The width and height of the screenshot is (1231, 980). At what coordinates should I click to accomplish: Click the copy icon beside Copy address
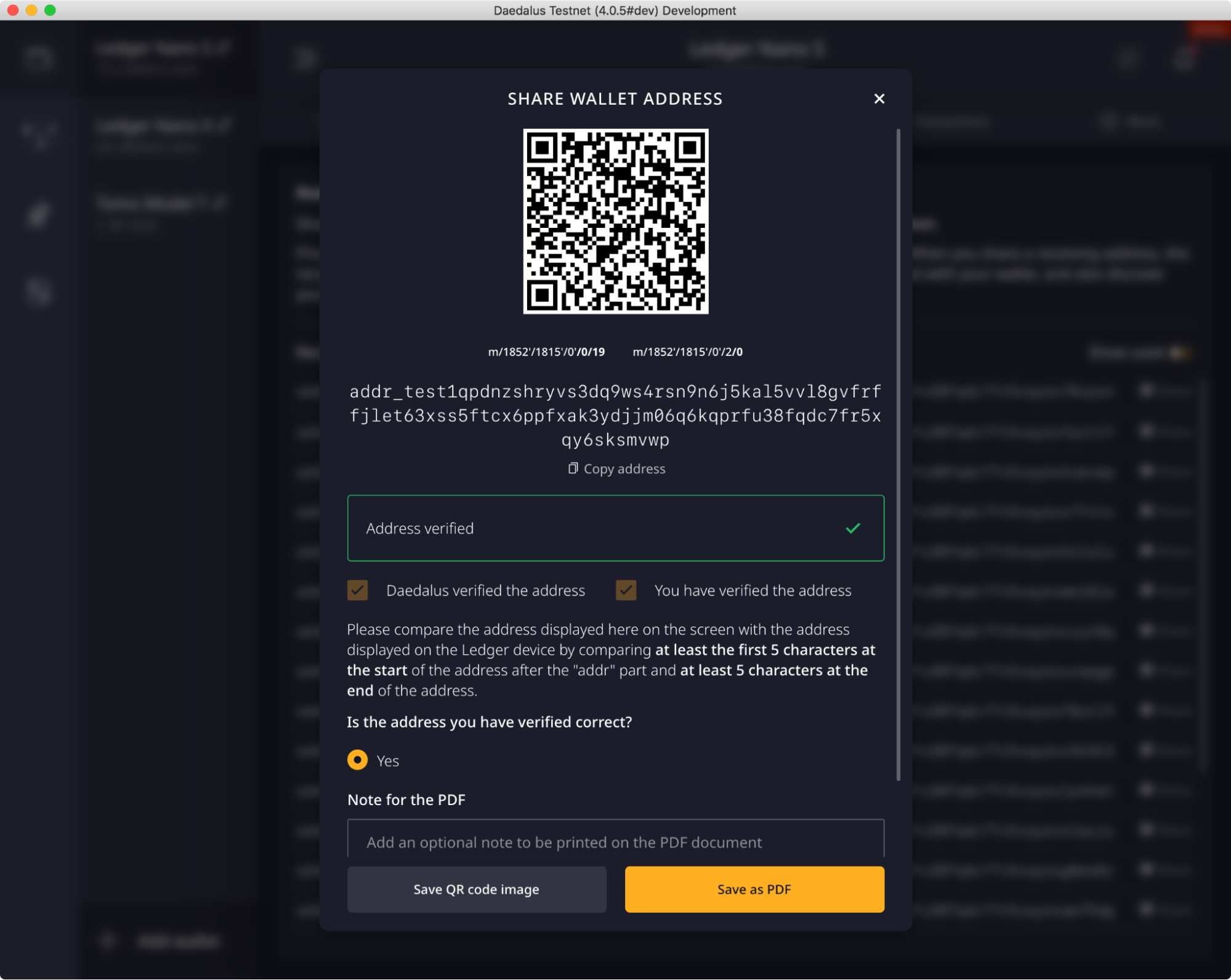coord(573,469)
